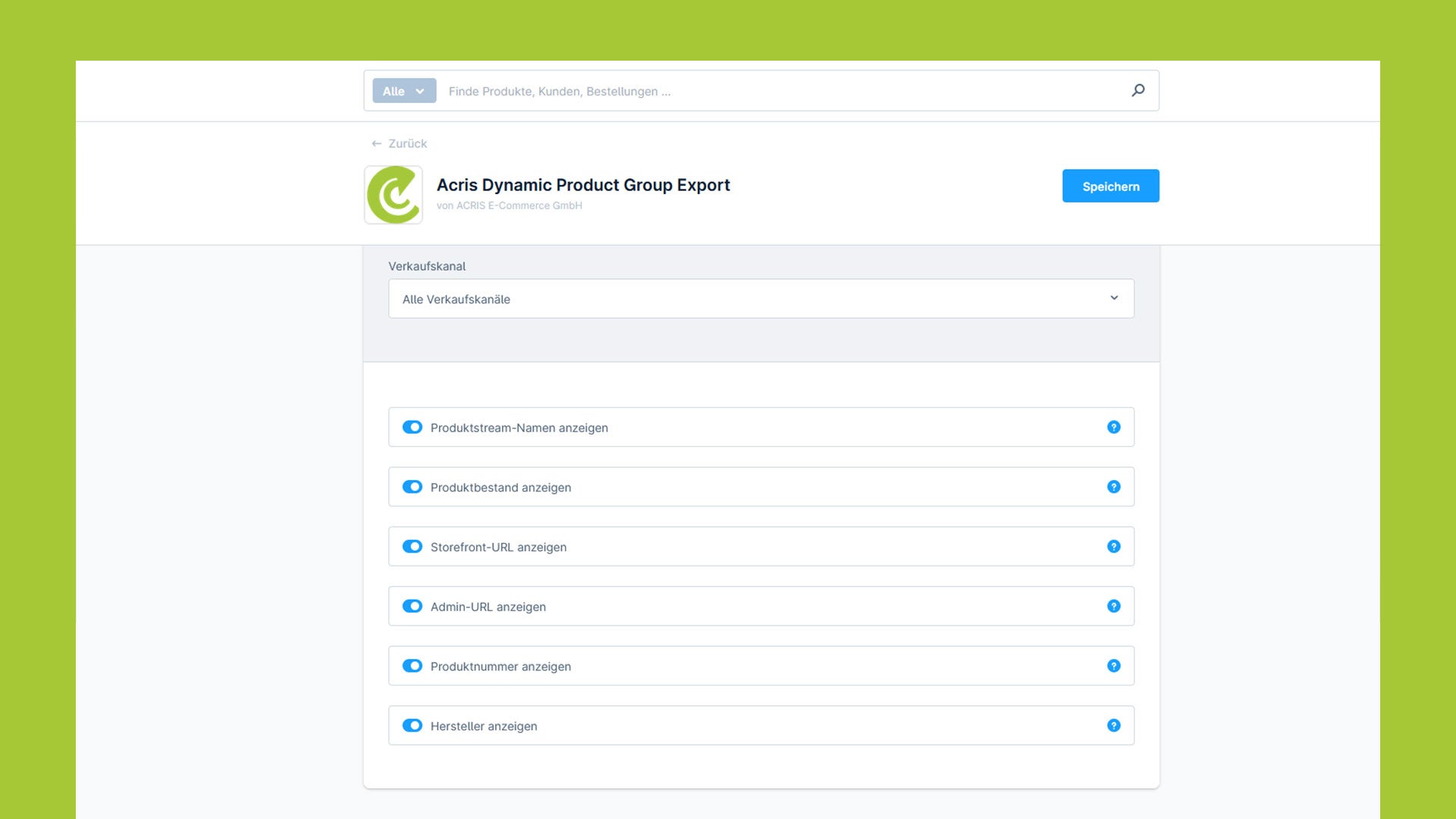The height and width of the screenshot is (819, 1456).
Task: Open help for Admin-URL anzeigen
Action: pos(1113,606)
